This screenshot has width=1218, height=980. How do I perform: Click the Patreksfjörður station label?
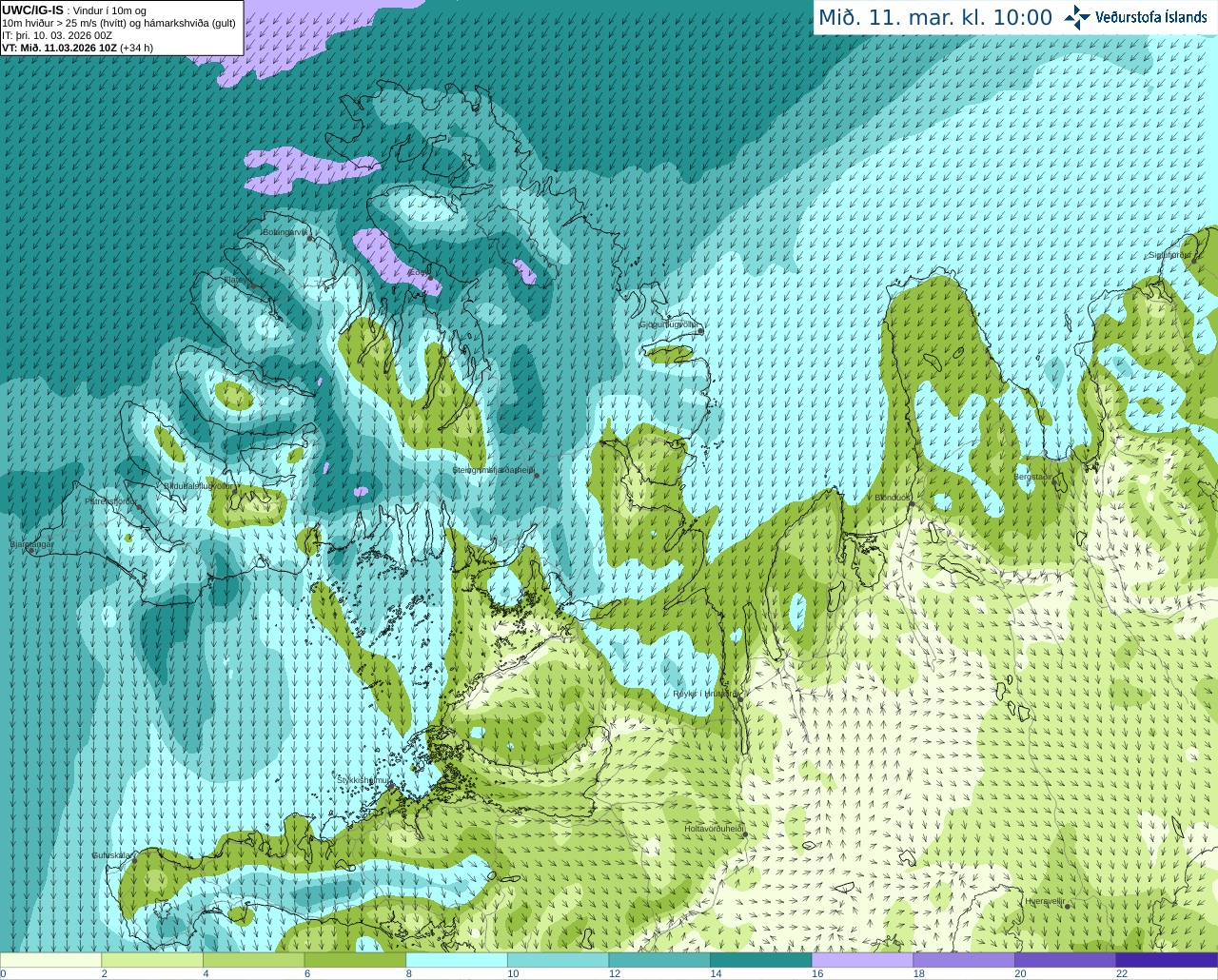pyautogui.click(x=110, y=501)
